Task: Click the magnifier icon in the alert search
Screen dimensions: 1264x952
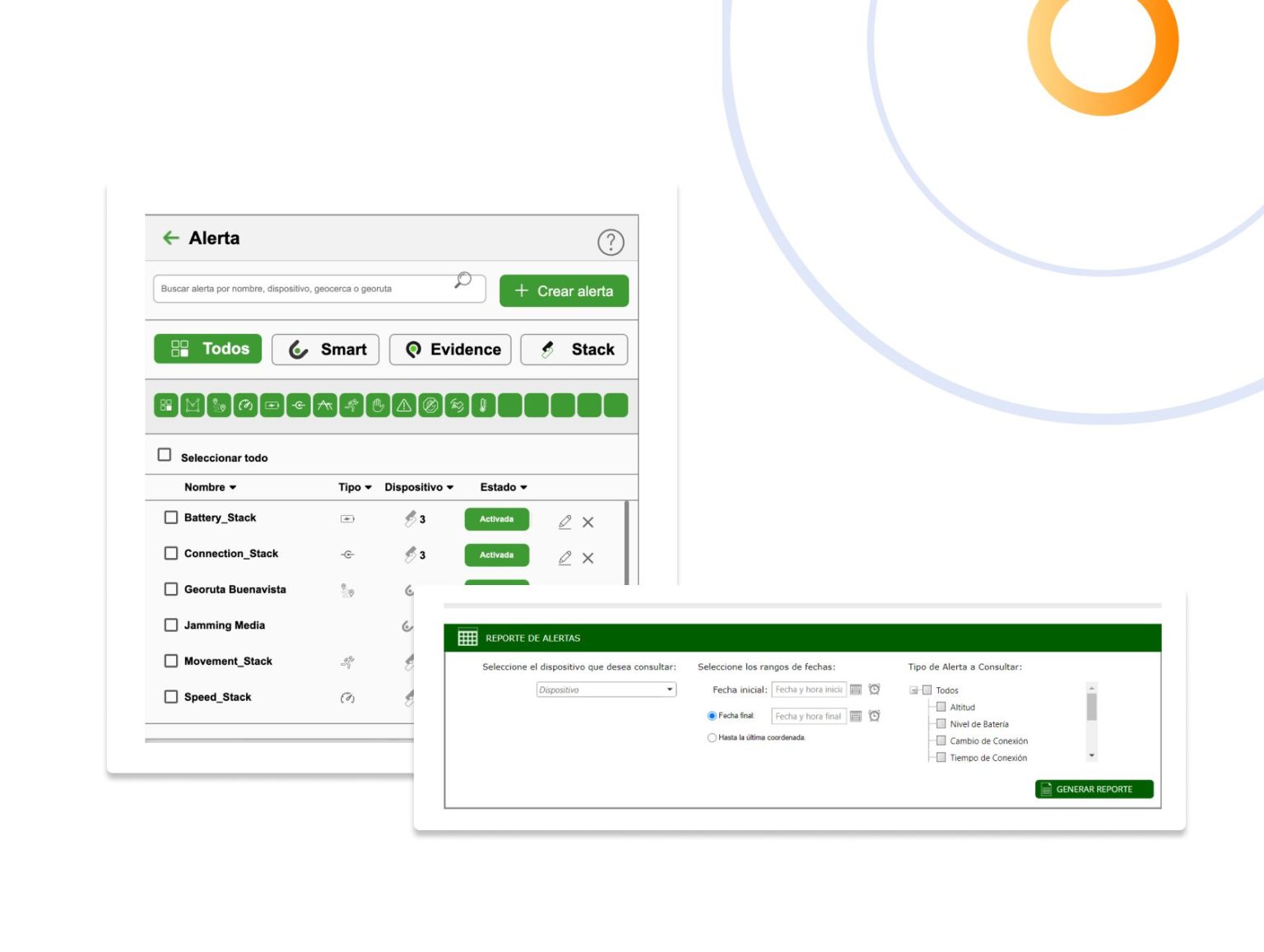Action: pyautogui.click(x=463, y=281)
